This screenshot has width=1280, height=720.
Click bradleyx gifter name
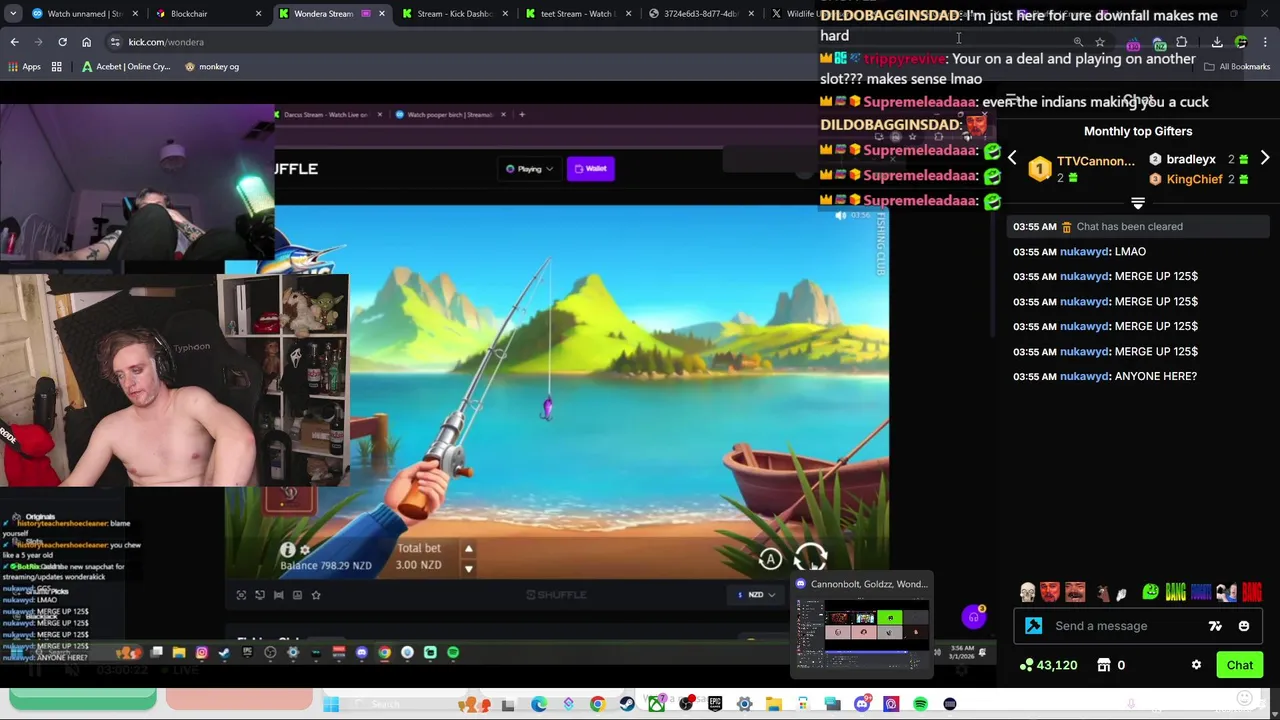[x=1190, y=159]
